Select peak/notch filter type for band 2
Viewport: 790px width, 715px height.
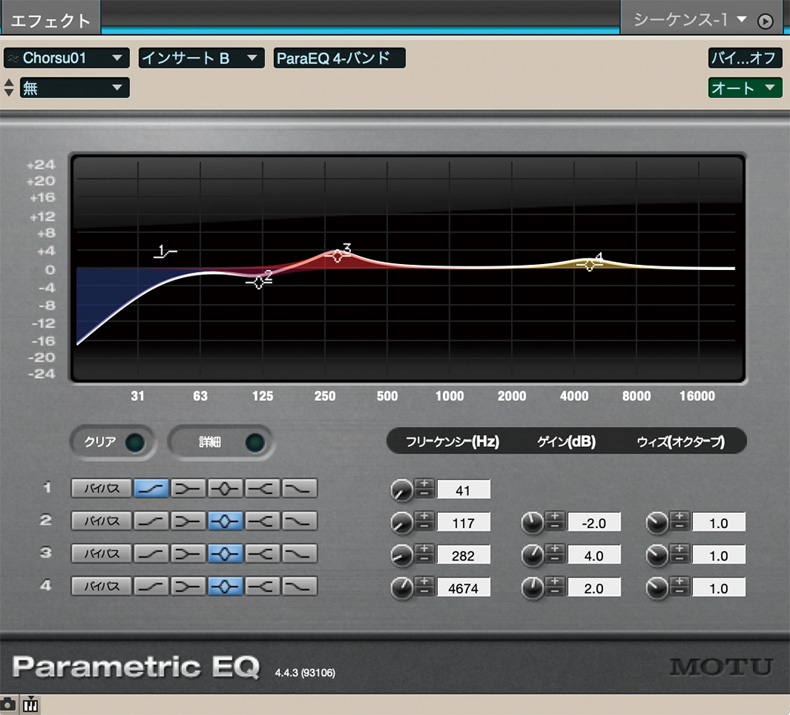225,521
